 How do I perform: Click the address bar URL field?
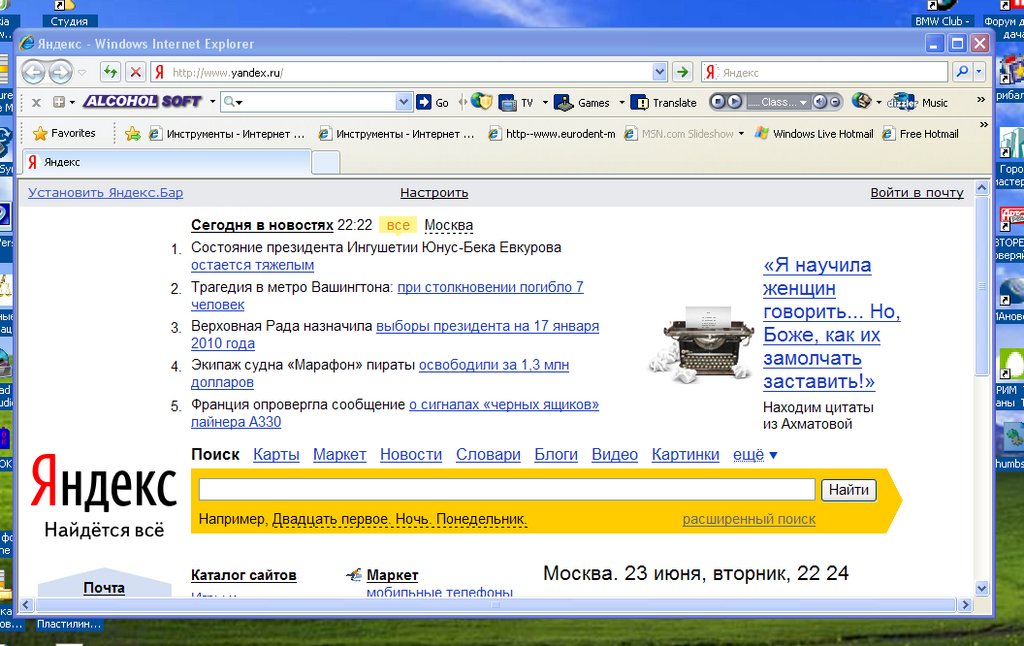point(410,72)
